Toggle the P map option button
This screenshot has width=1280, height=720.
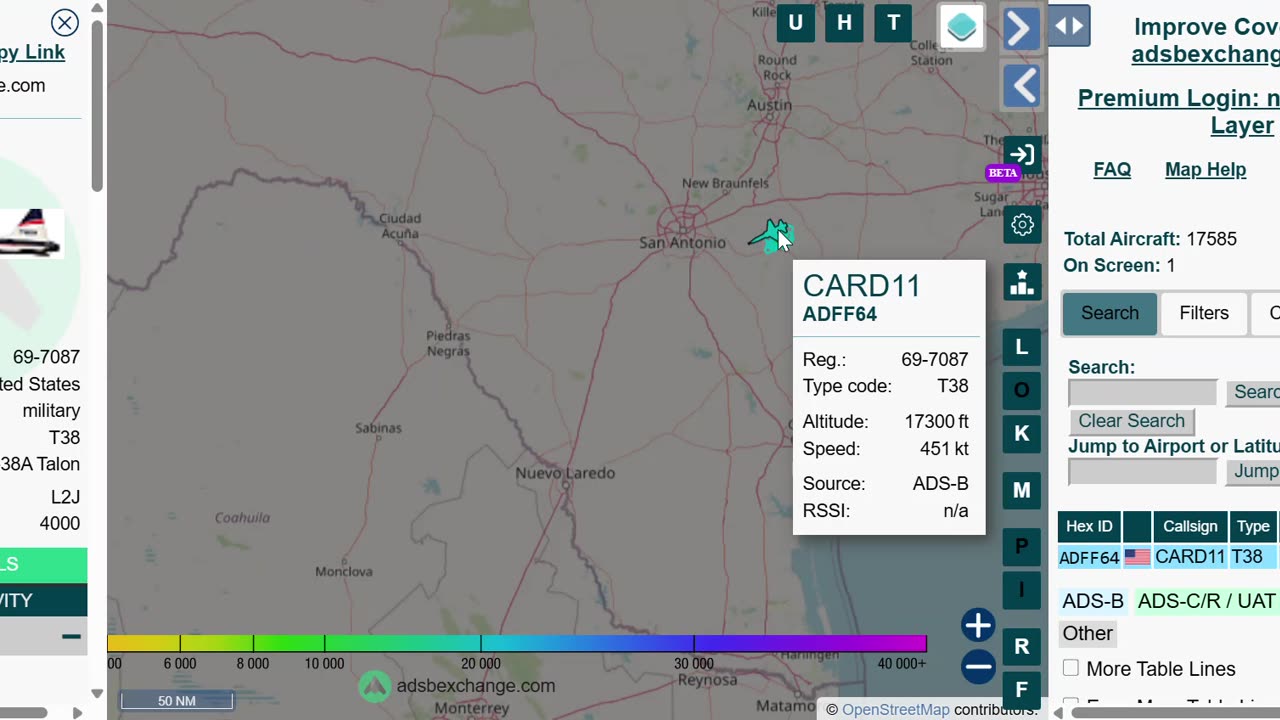coord(1022,546)
